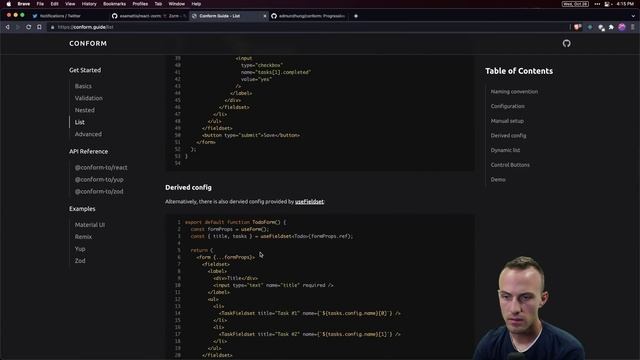Open the Brave Shields icon
Image resolution: width=640 pixels, height=360 pixels.
577,27
